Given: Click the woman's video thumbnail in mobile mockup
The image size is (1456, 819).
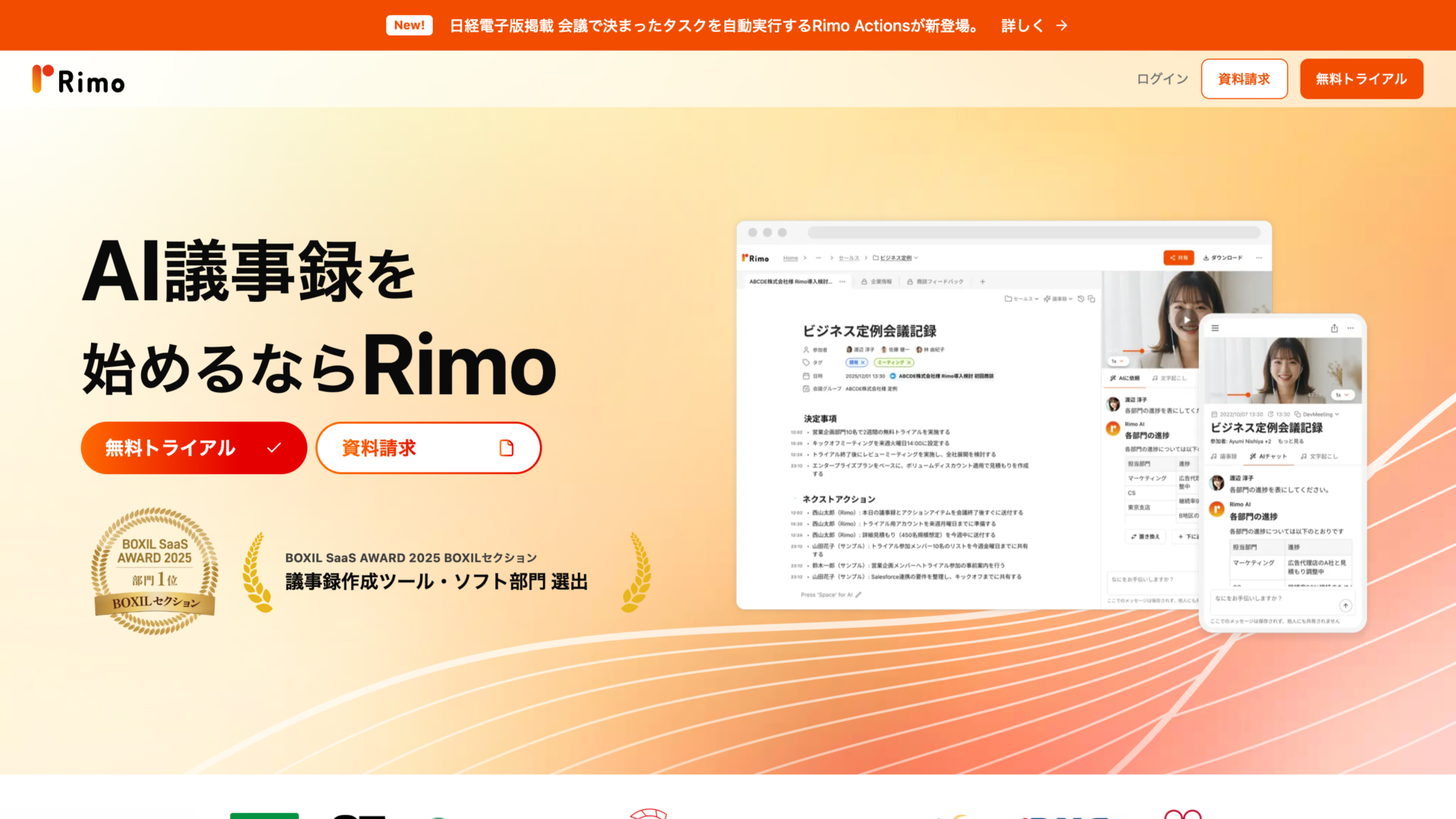Looking at the screenshot, I should 1283,371.
